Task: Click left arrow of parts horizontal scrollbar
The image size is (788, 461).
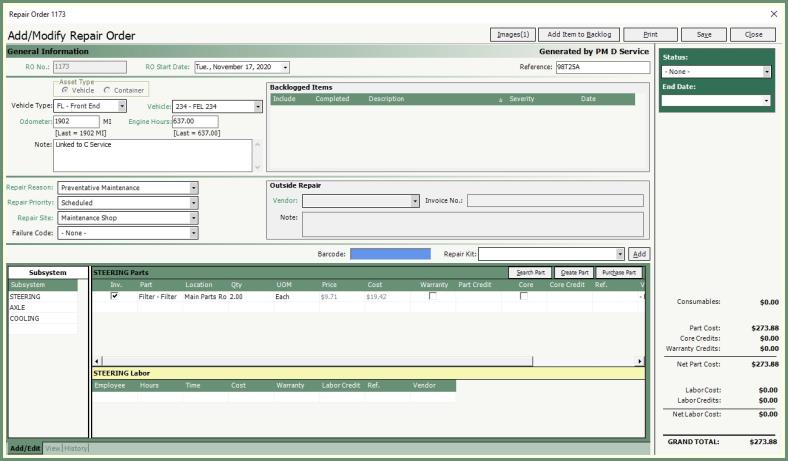Action: (x=97, y=360)
